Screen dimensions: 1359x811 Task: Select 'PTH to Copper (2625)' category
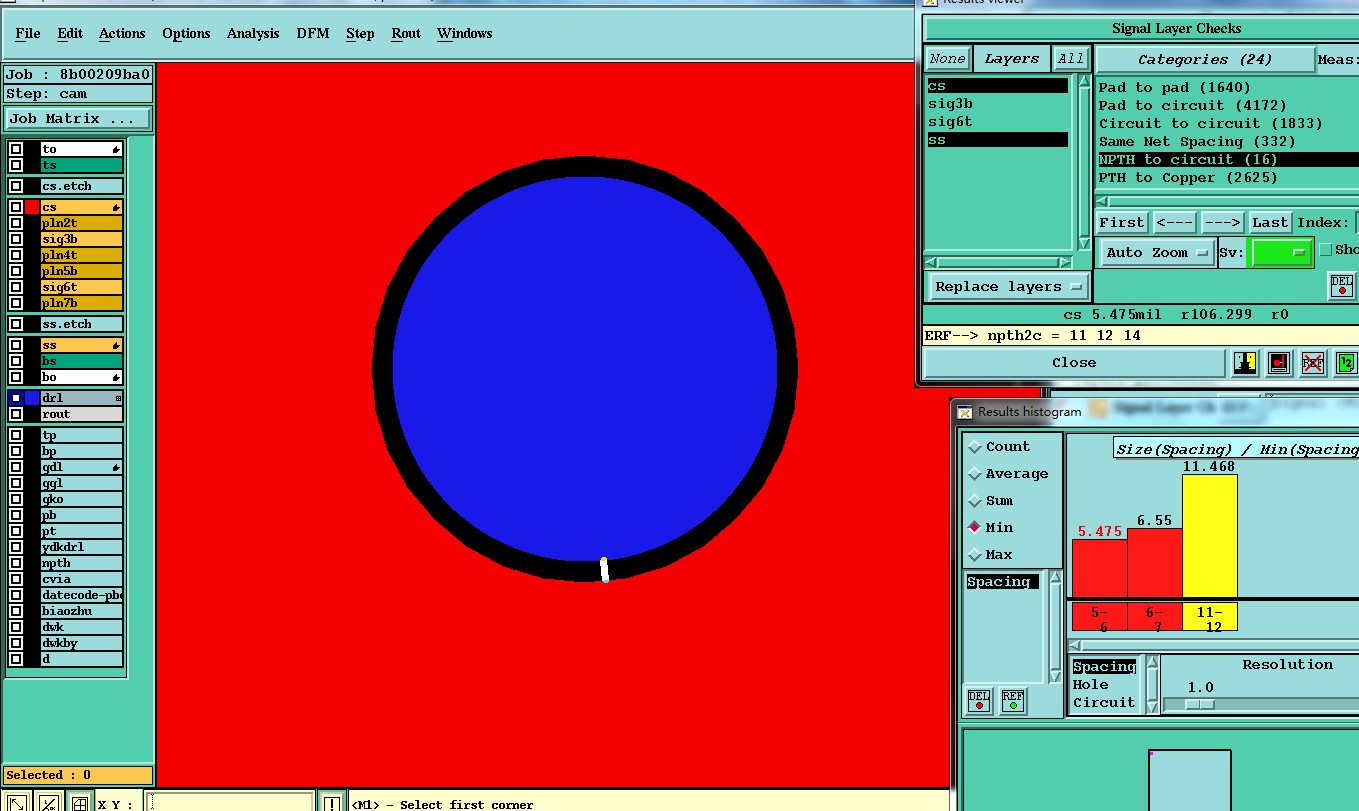[1188, 177]
